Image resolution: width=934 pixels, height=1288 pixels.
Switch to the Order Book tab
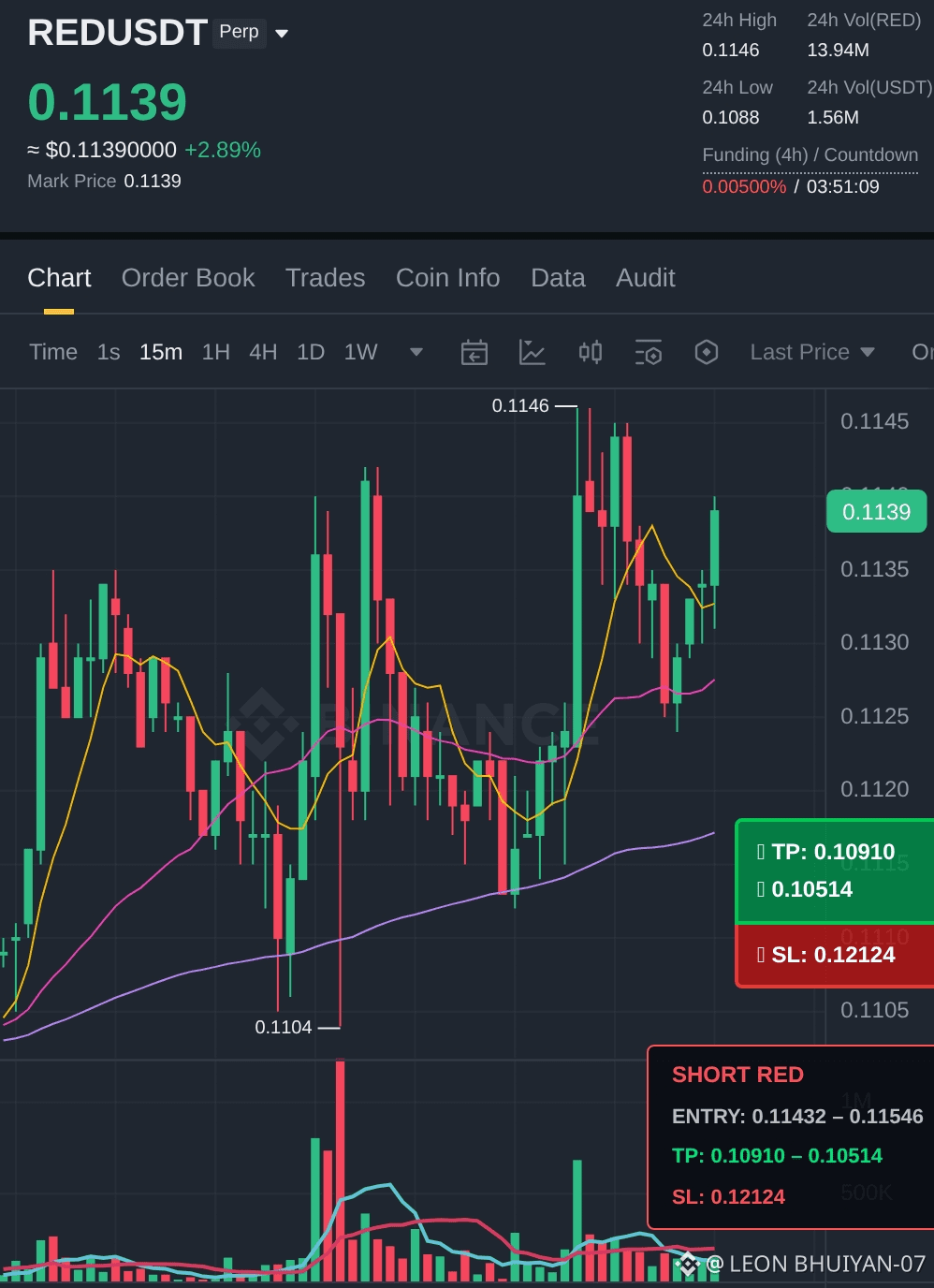(188, 278)
